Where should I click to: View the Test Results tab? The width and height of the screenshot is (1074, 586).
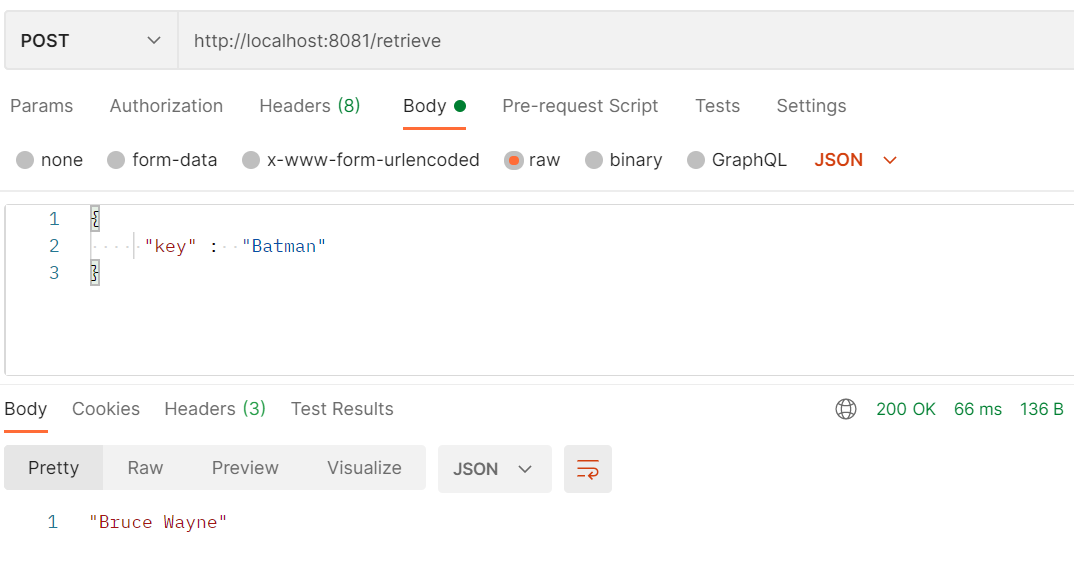click(x=342, y=409)
